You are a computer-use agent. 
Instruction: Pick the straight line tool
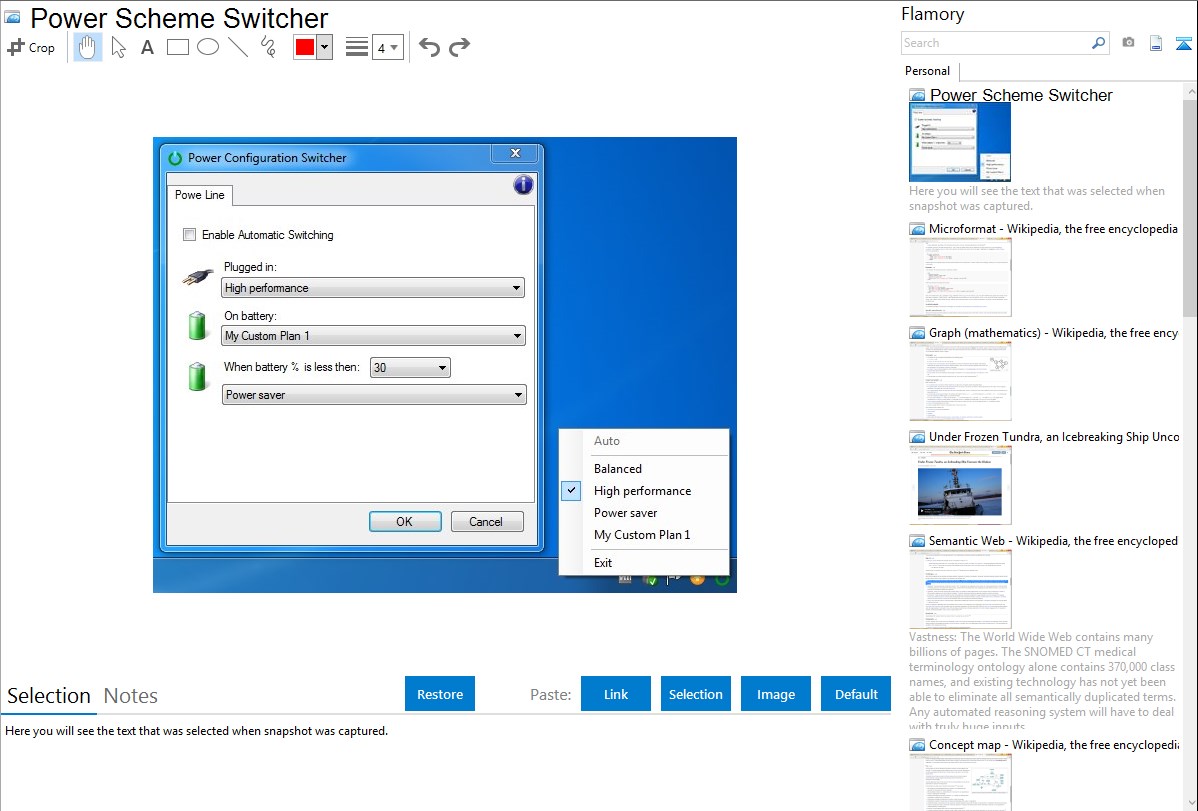238,47
